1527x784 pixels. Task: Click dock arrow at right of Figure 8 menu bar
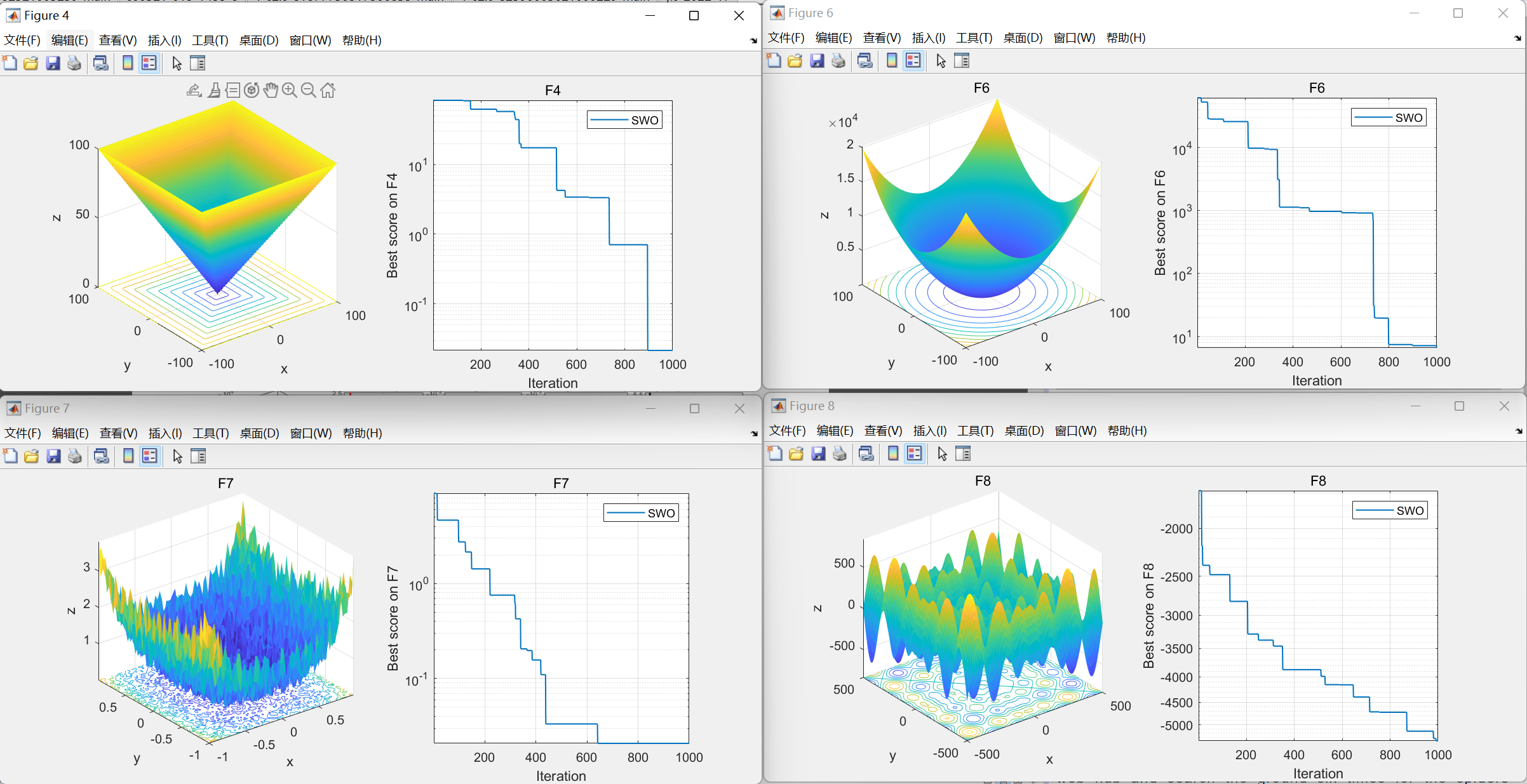click(x=1519, y=431)
